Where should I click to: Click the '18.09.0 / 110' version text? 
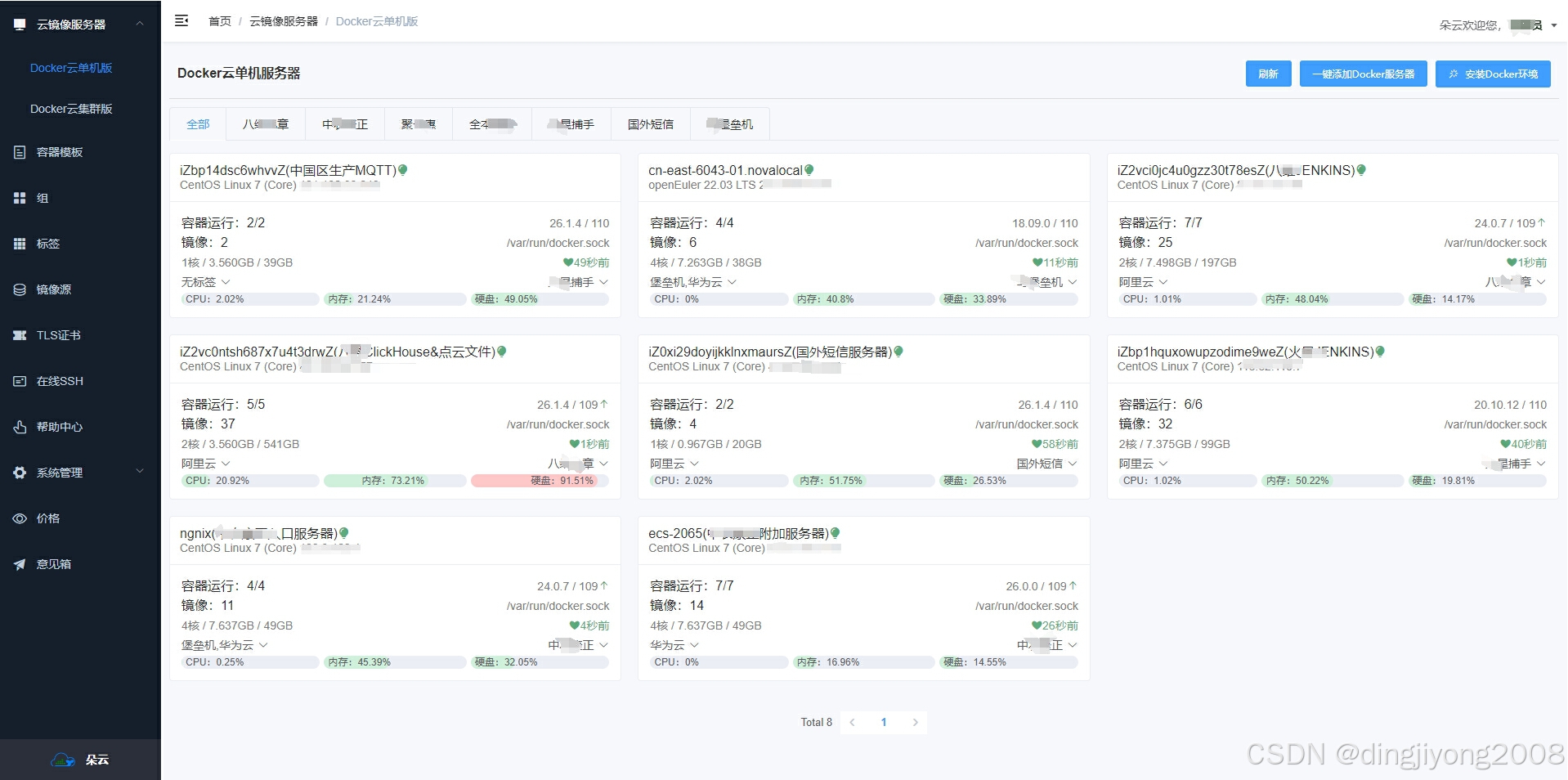[x=1045, y=223]
